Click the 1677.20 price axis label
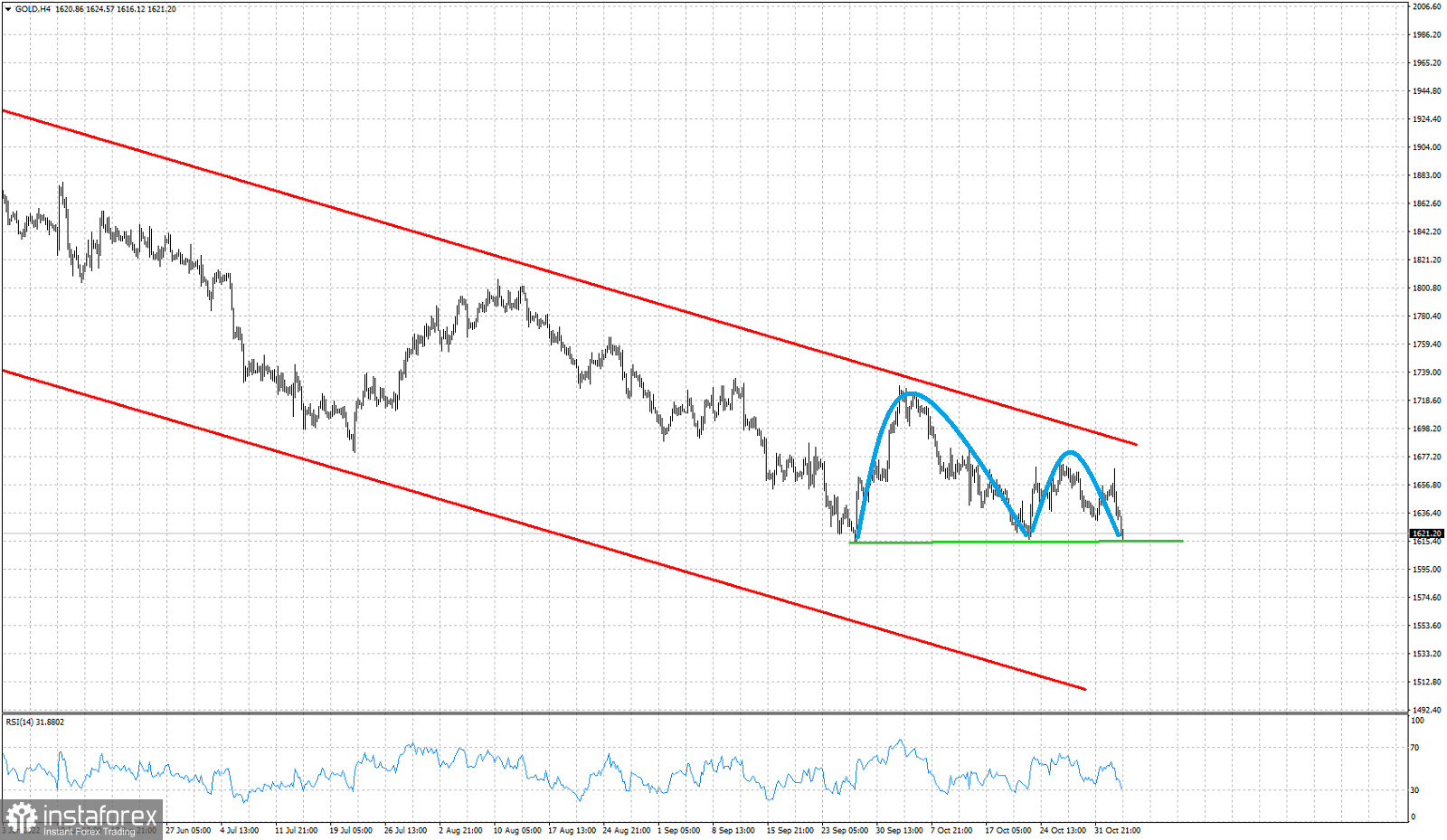Screen dimensions: 1447x840 1427,457
